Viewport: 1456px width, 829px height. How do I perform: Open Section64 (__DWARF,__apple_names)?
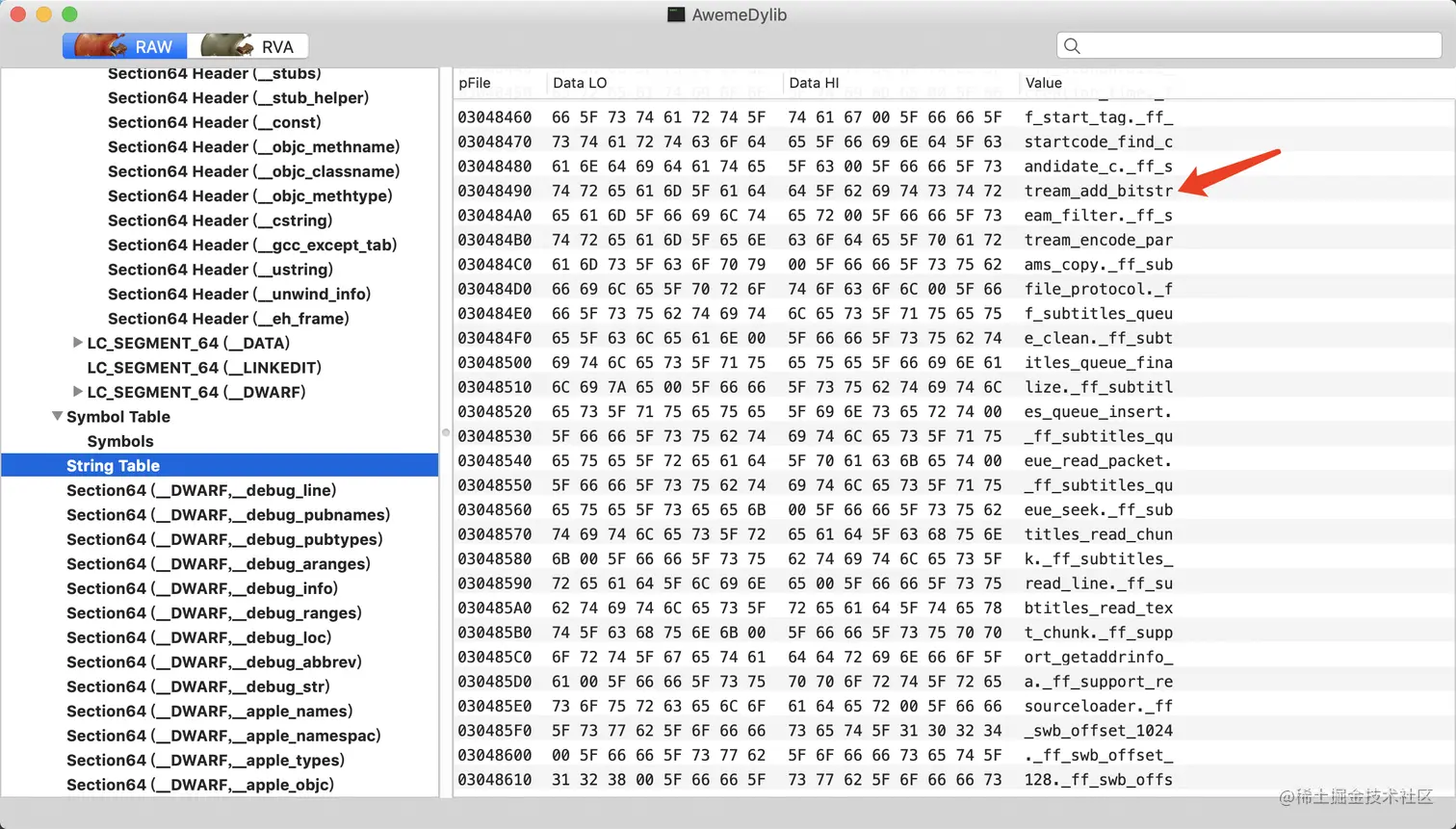(x=210, y=711)
